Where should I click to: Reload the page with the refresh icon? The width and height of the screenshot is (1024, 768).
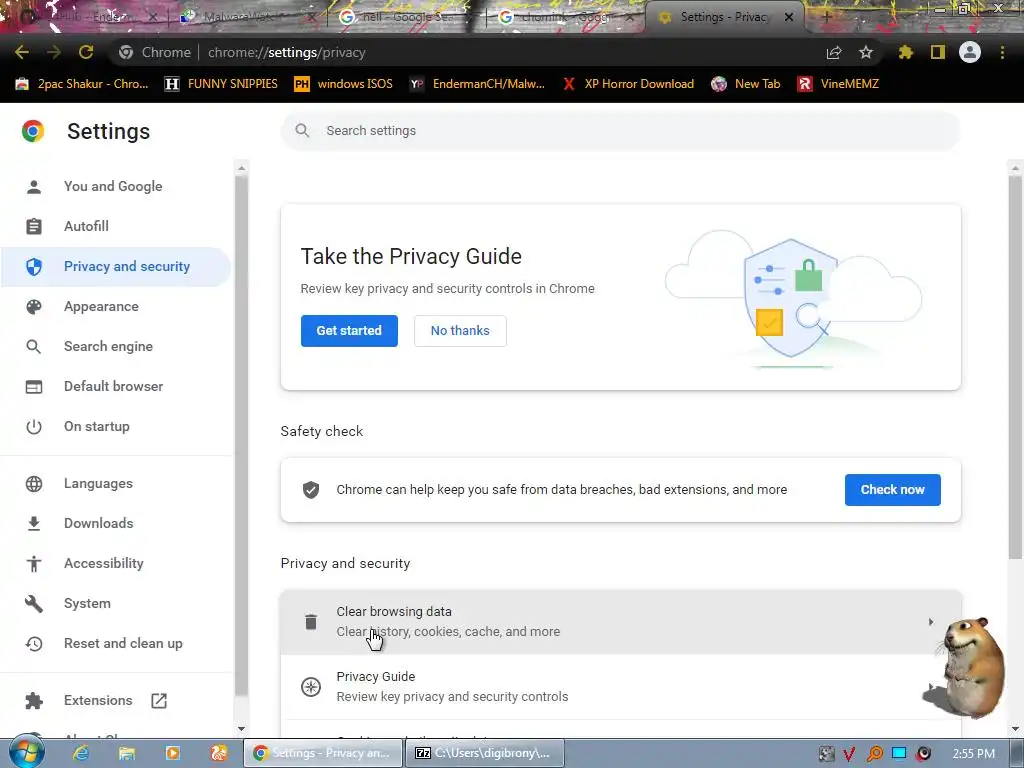[86, 52]
